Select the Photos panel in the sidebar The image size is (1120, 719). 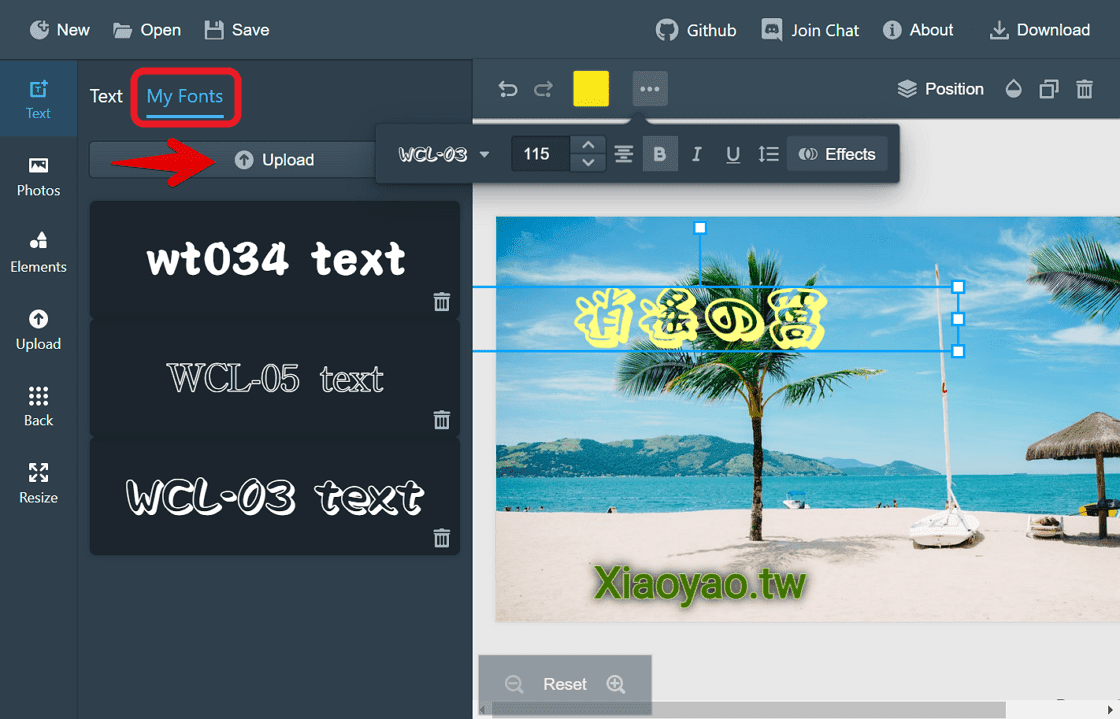38,176
